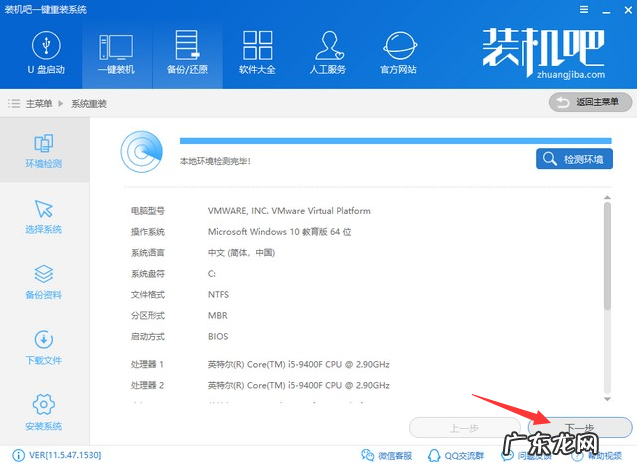Click the 中文 (简体, 中国) value
This screenshot has width=637, height=473.
point(241,253)
